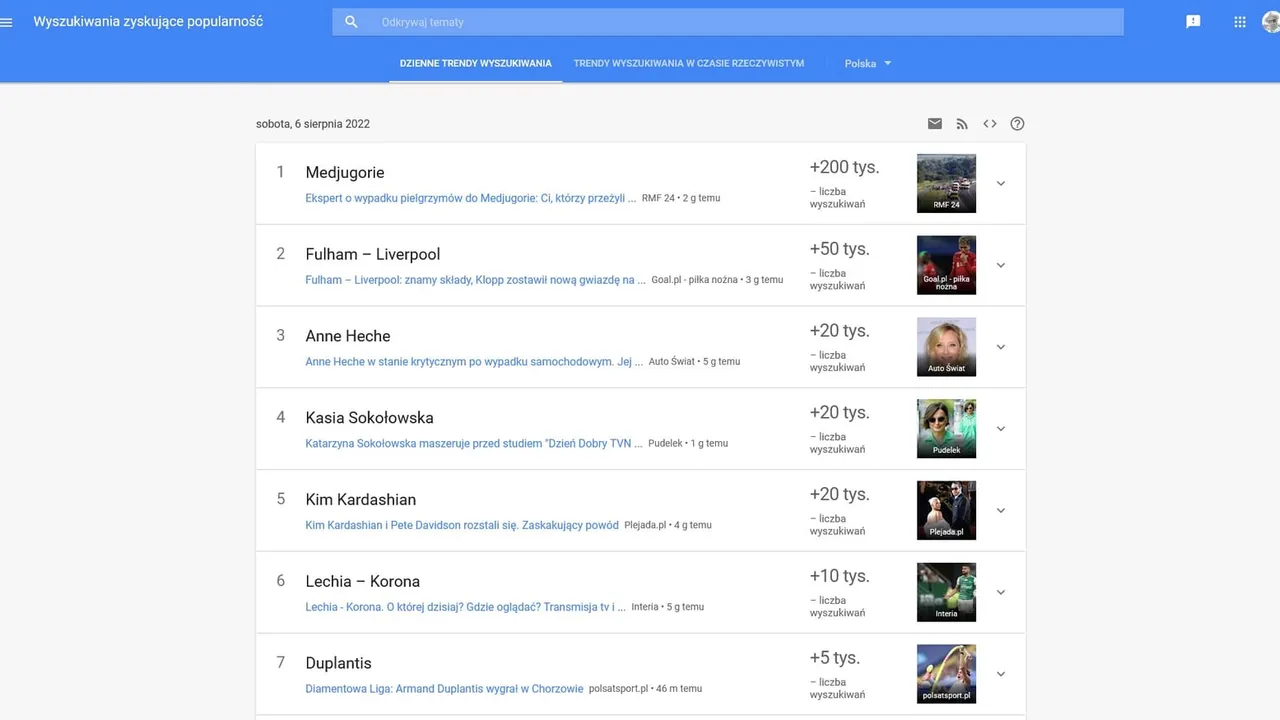Viewport: 1280px width, 720px height.
Task: Select the Medjugorie trend title
Action: coord(345,173)
